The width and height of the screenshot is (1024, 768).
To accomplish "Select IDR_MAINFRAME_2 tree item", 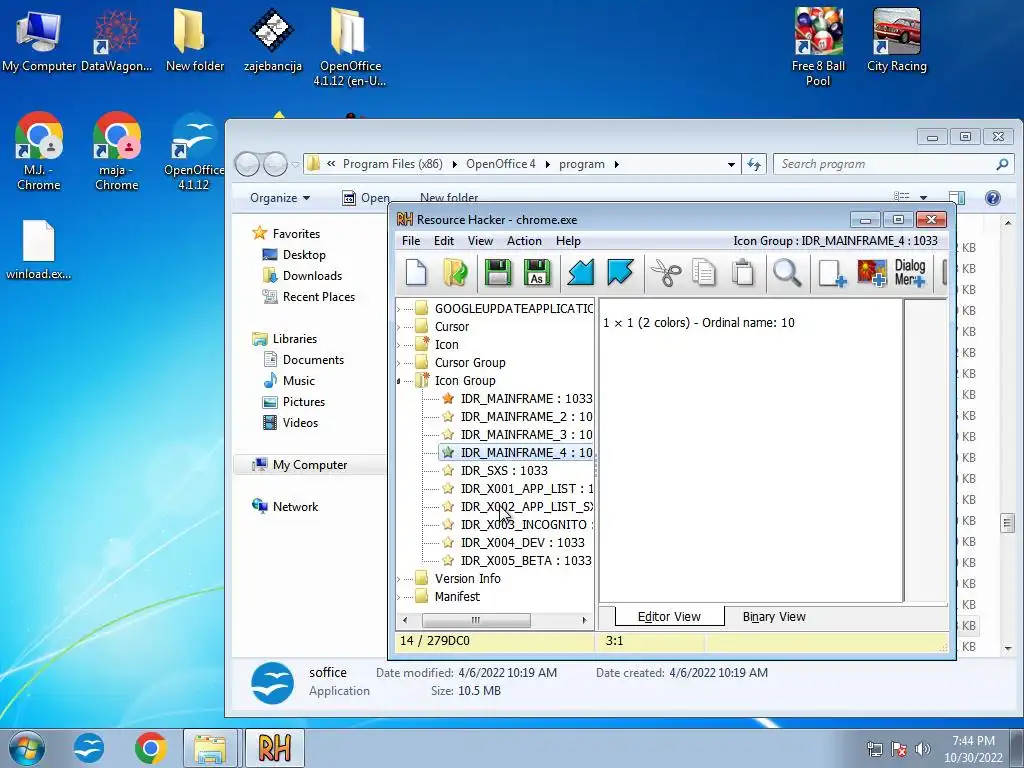I will [x=526, y=417].
